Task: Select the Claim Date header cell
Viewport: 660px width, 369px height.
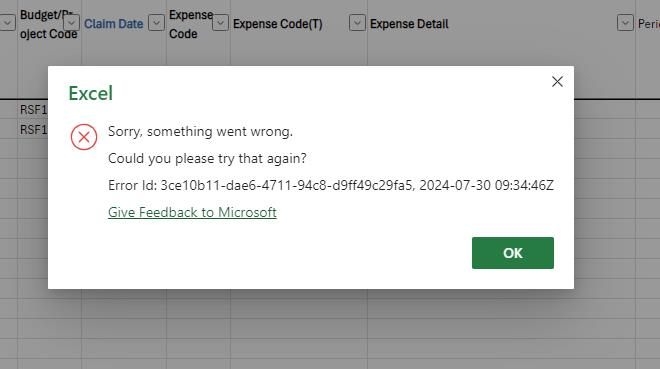Action: [x=114, y=24]
